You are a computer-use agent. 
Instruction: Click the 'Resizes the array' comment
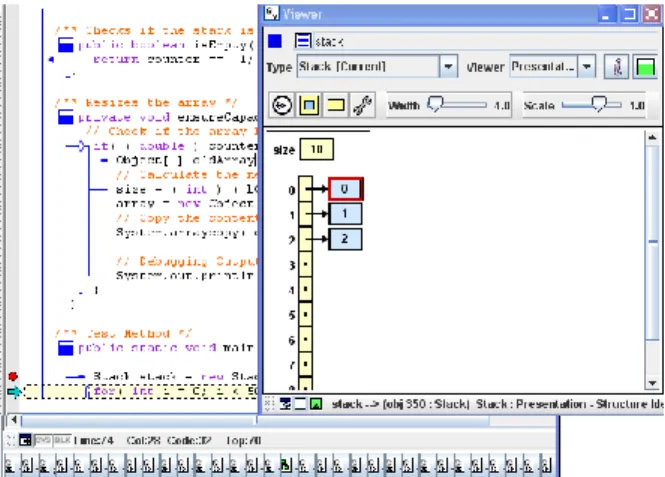(146, 103)
